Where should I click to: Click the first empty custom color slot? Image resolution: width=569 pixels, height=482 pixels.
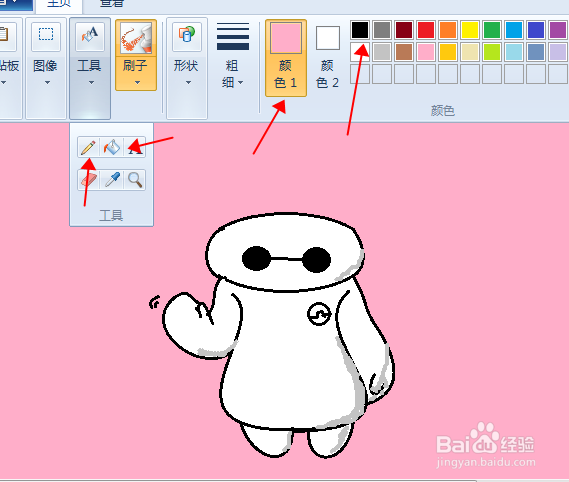tap(360, 74)
